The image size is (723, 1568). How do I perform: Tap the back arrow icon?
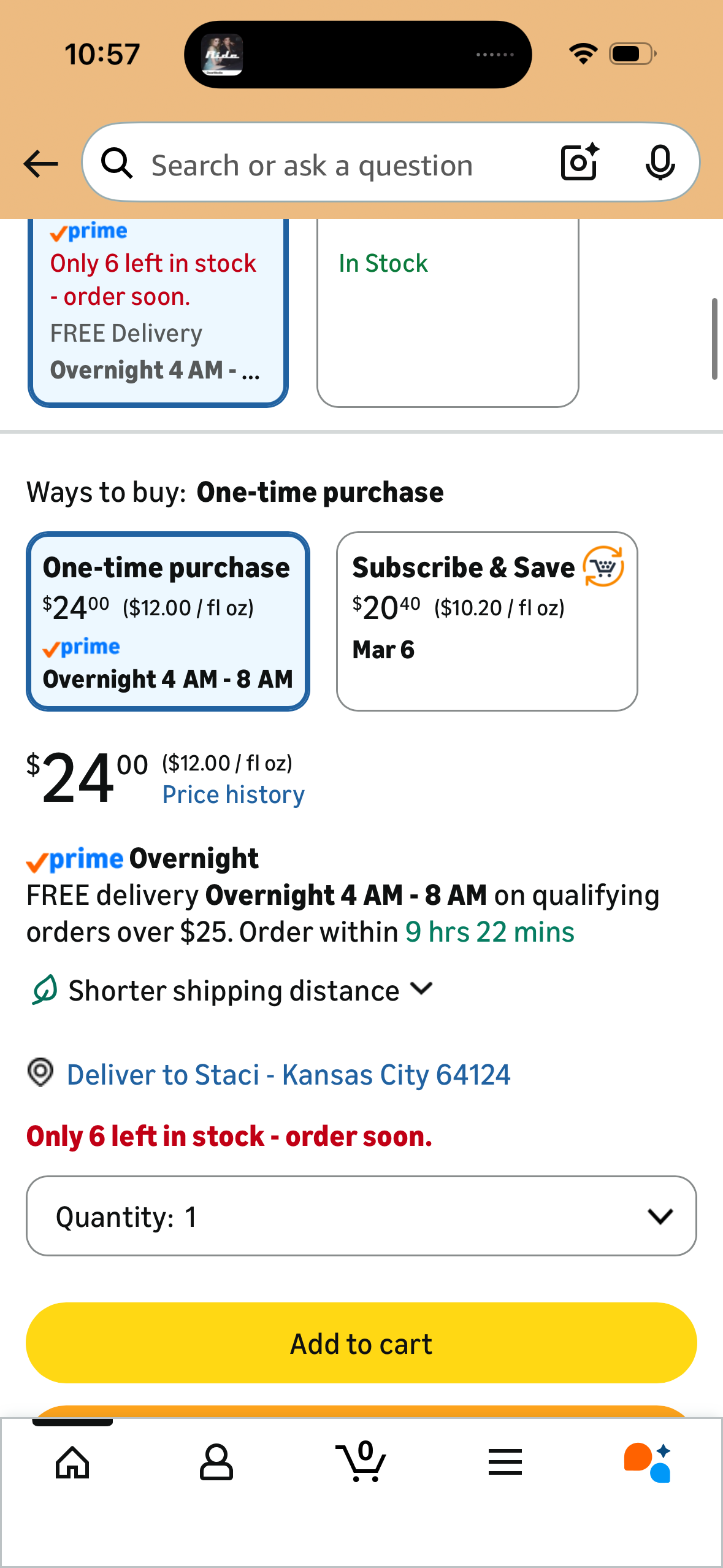pyautogui.click(x=40, y=164)
